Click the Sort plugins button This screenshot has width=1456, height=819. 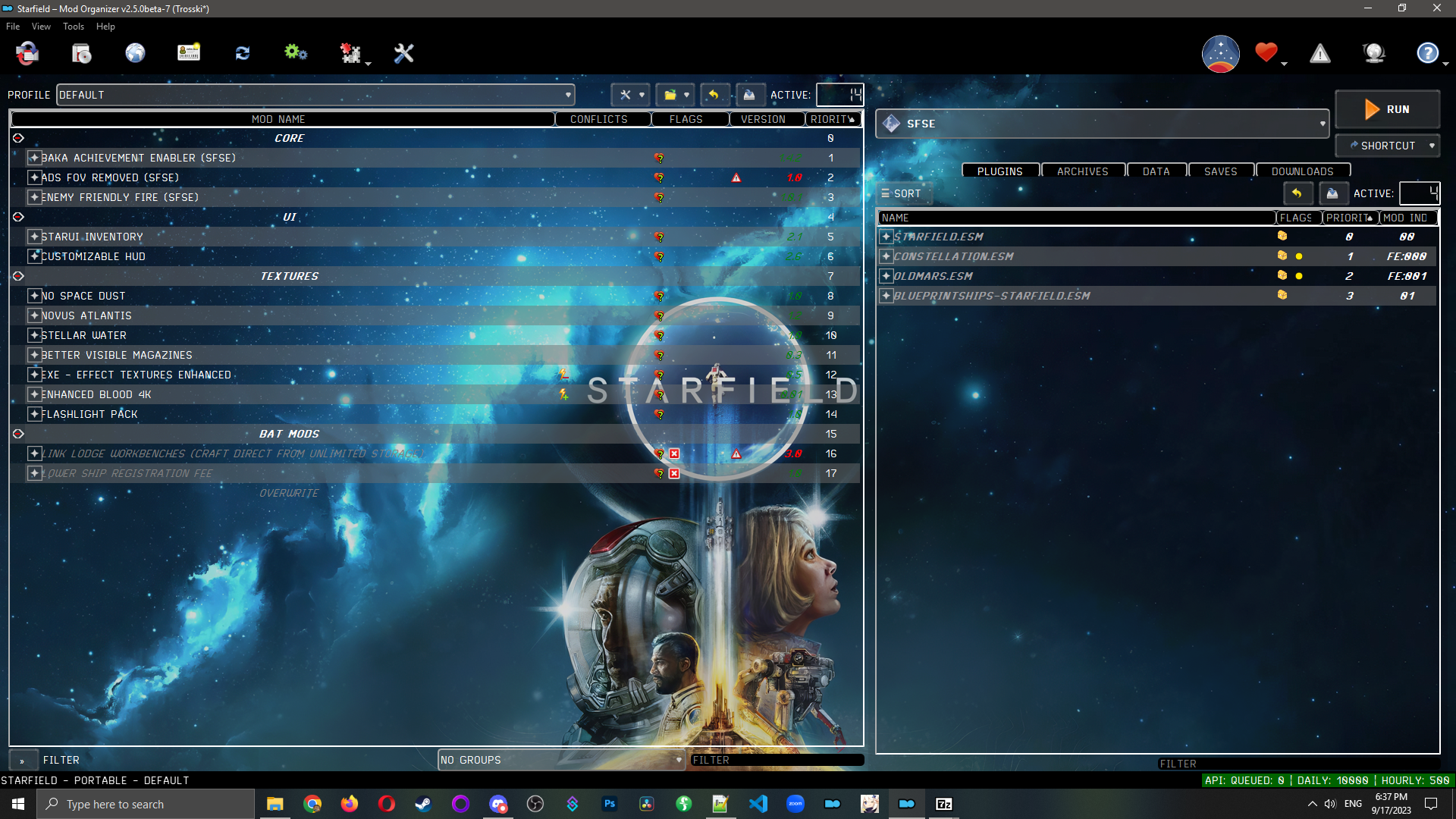click(902, 193)
